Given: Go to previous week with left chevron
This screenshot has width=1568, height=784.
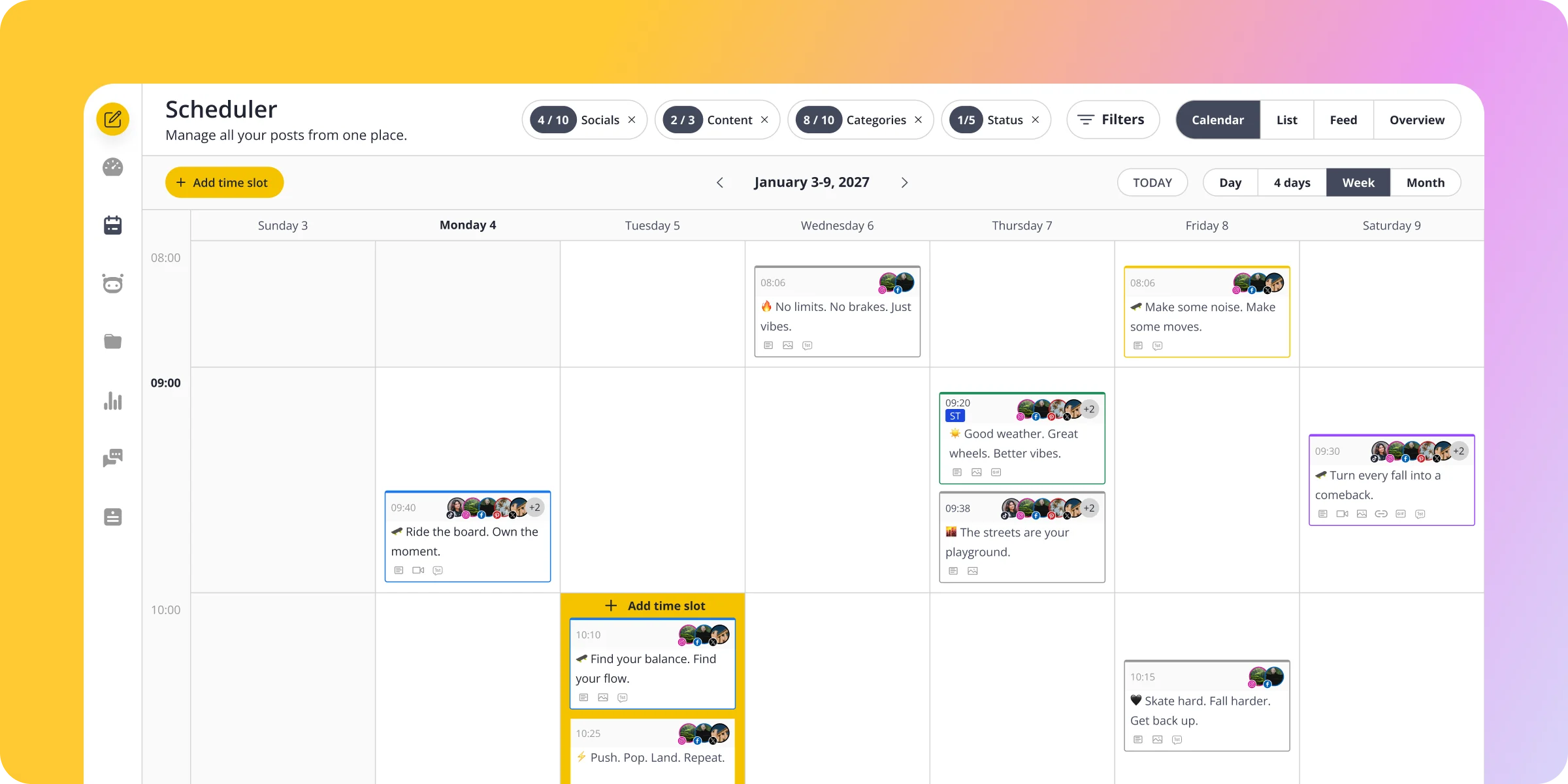Looking at the screenshot, I should [x=720, y=182].
